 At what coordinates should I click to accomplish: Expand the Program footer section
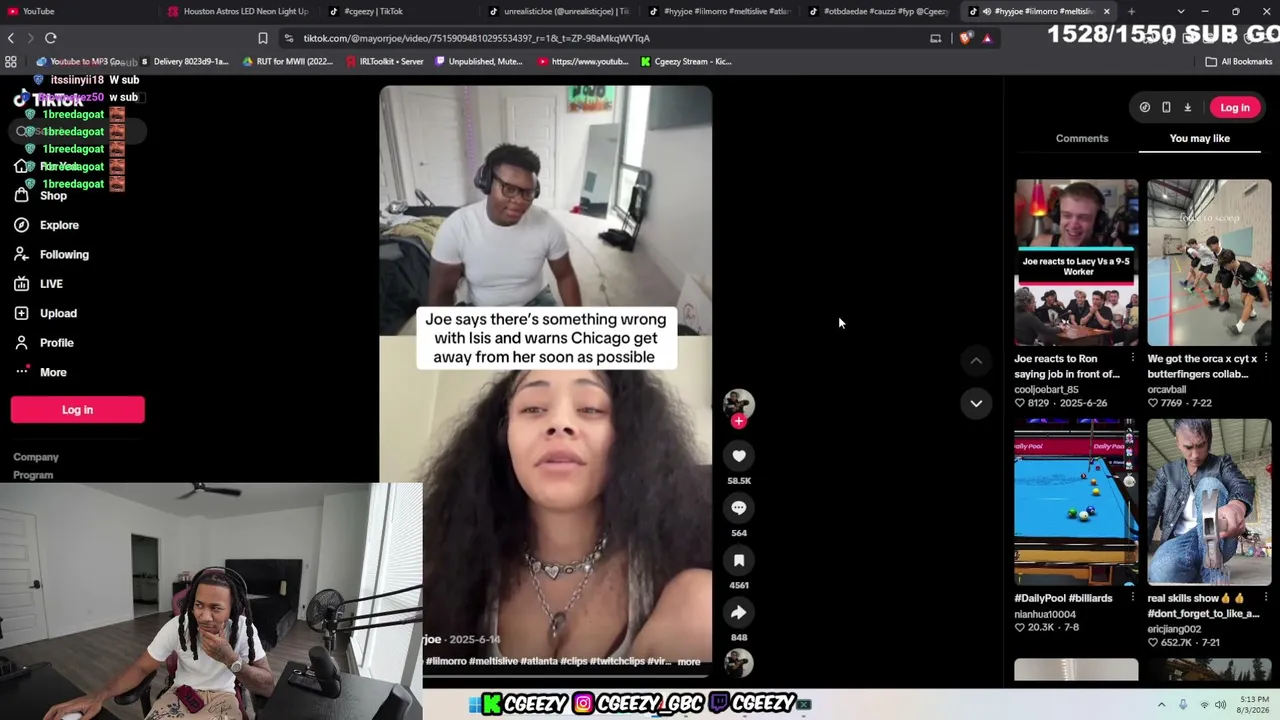pos(33,475)
